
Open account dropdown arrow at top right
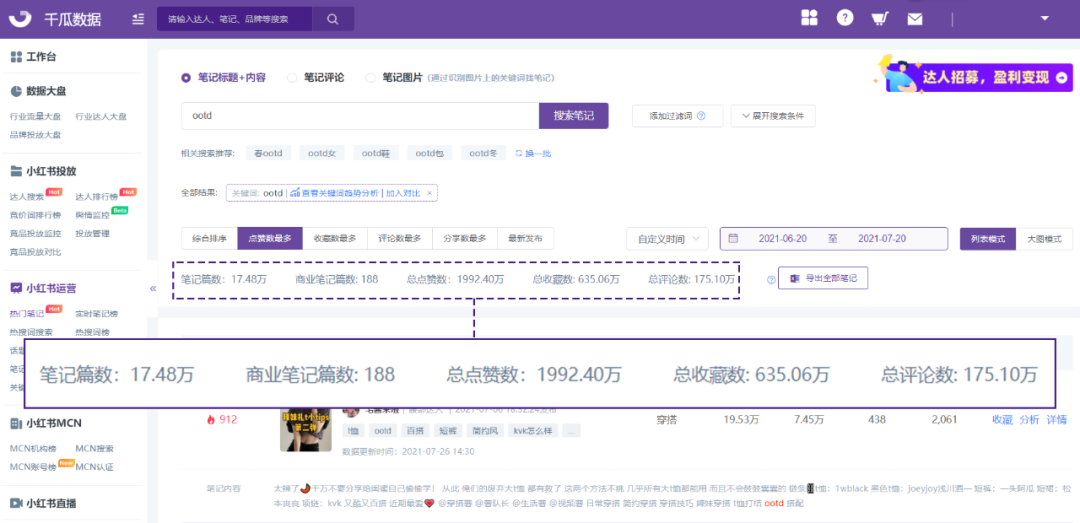point(1045,18)
